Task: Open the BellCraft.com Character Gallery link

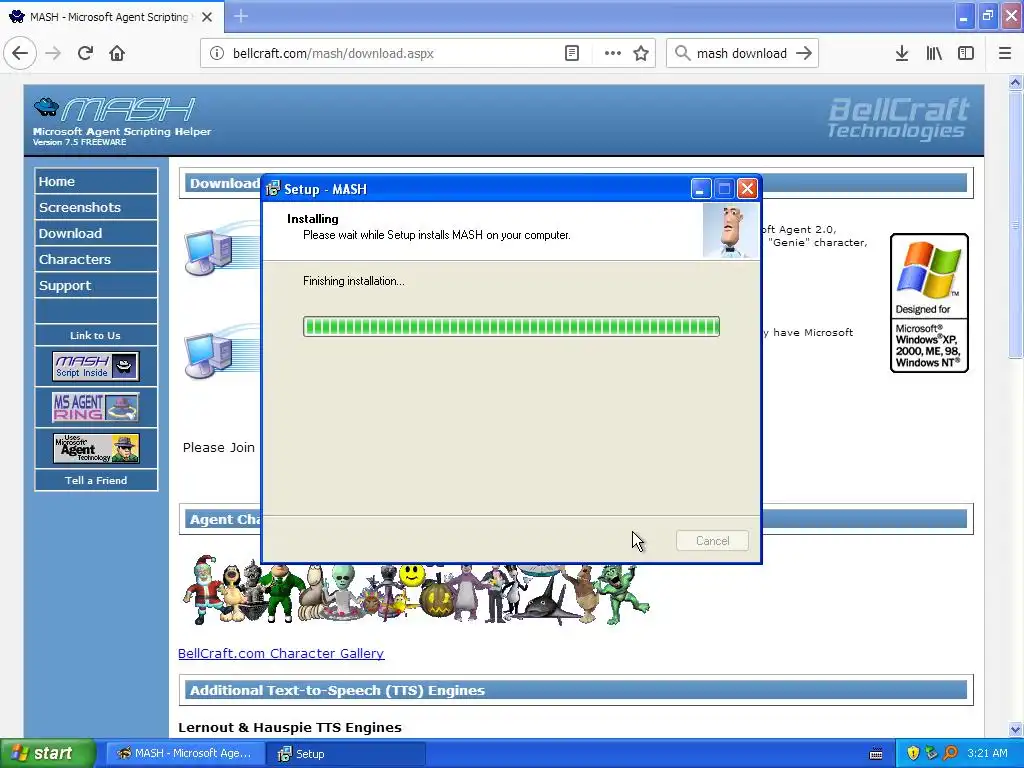Action: click(x=281, y=654)
